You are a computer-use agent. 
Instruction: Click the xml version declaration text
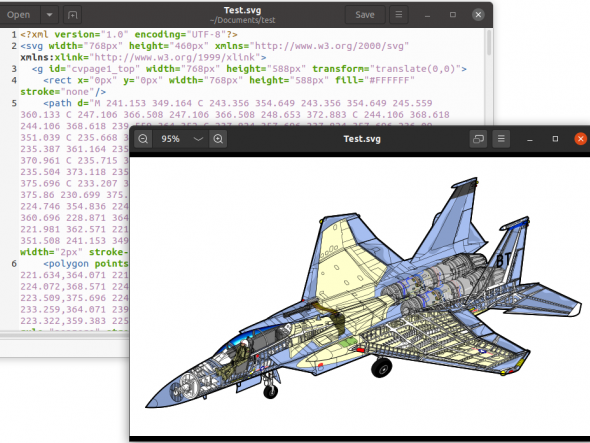point(129,35)
